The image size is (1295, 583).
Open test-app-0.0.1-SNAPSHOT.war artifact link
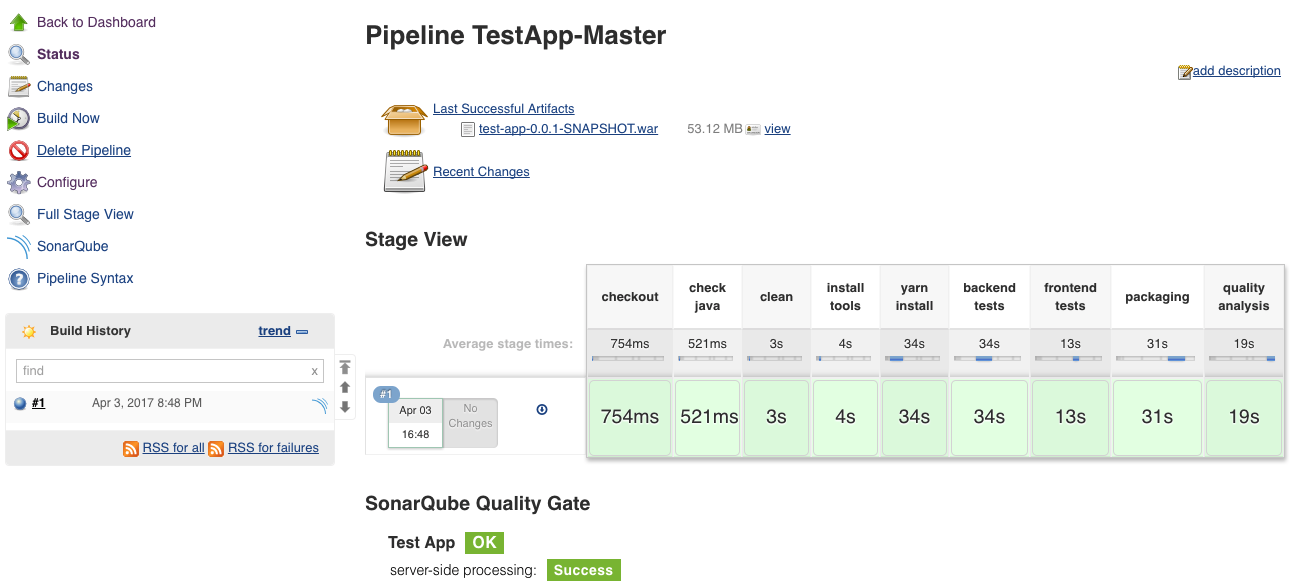[568, 129]
